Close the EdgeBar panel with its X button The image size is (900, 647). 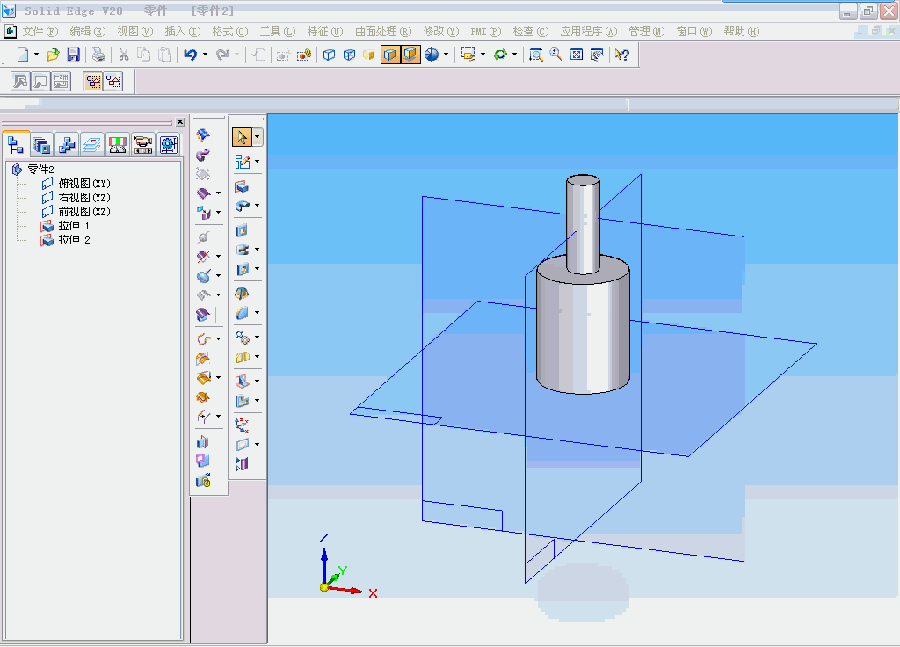(x=179, y=123)
